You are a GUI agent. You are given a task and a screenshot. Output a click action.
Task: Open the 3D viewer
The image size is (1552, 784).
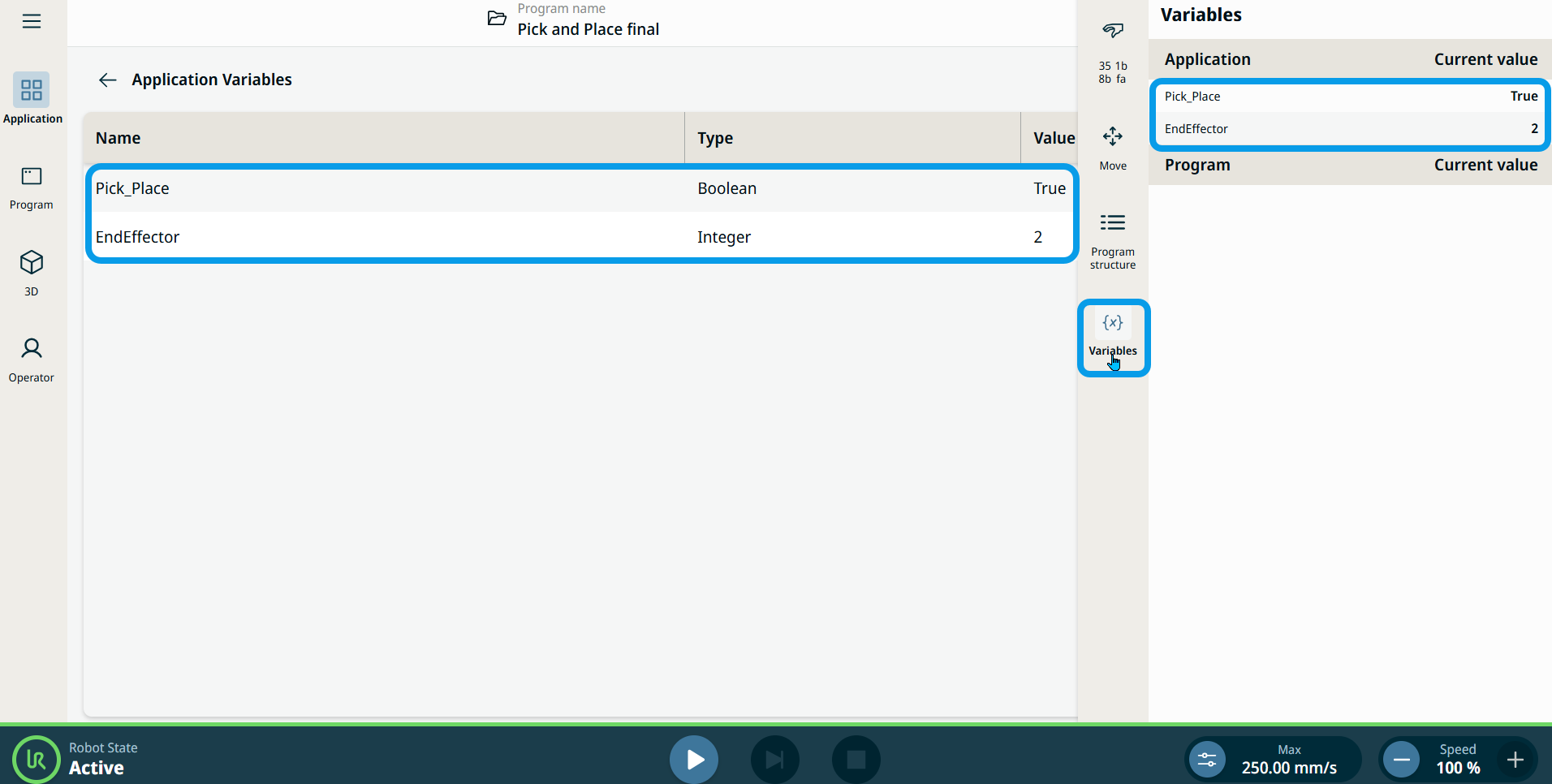tap(32, 273)
